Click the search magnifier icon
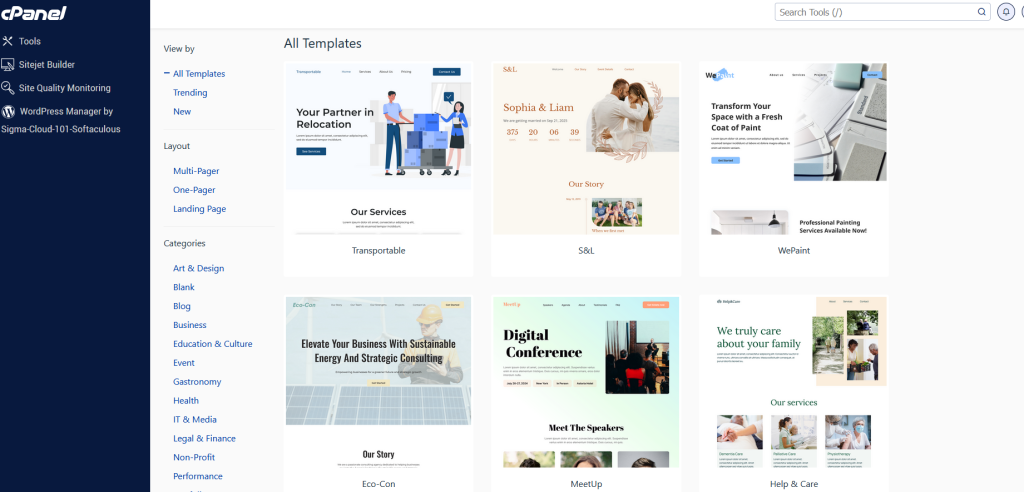This screenshot has width=1024, height=492. [x=982, y=12]
